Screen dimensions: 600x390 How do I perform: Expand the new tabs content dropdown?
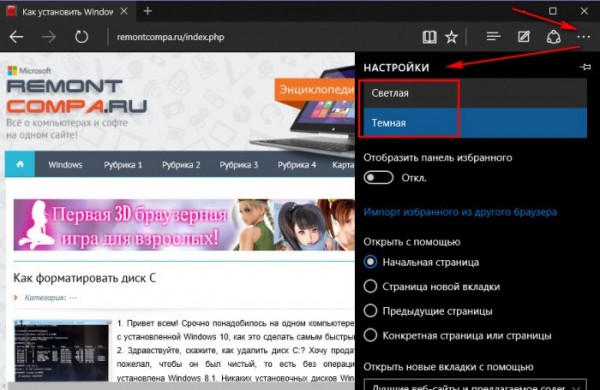pos(475,385)
